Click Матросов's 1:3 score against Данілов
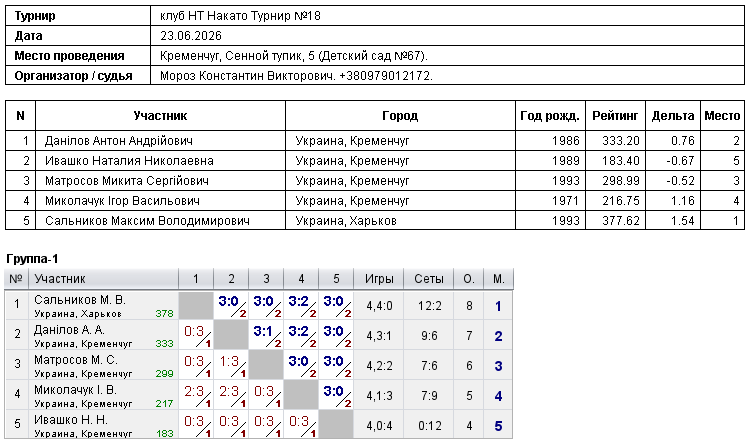Screen dimensions: 750x444 (229, 362)
